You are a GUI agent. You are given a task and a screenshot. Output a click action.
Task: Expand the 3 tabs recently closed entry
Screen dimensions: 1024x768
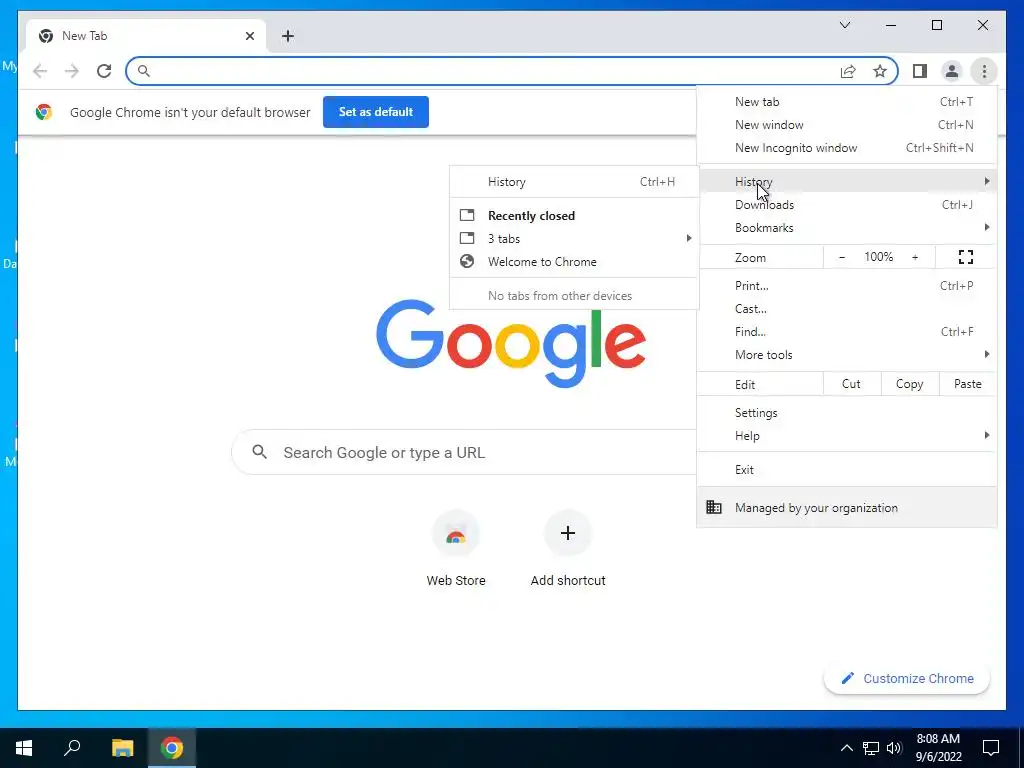point(574,238)
